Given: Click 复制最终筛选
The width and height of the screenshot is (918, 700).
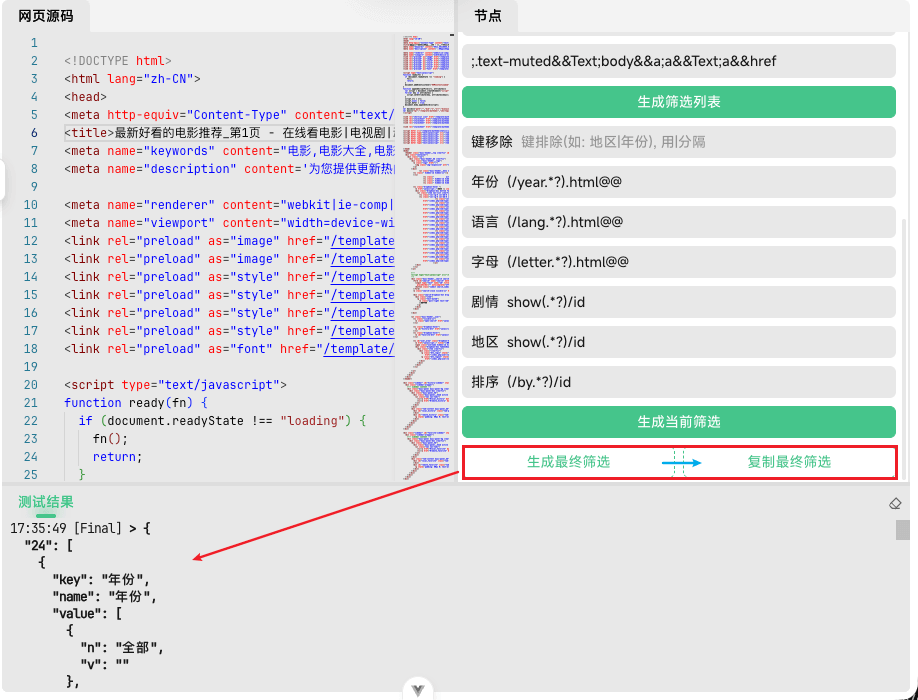Looking at the screenshot, I should (788, 462).
